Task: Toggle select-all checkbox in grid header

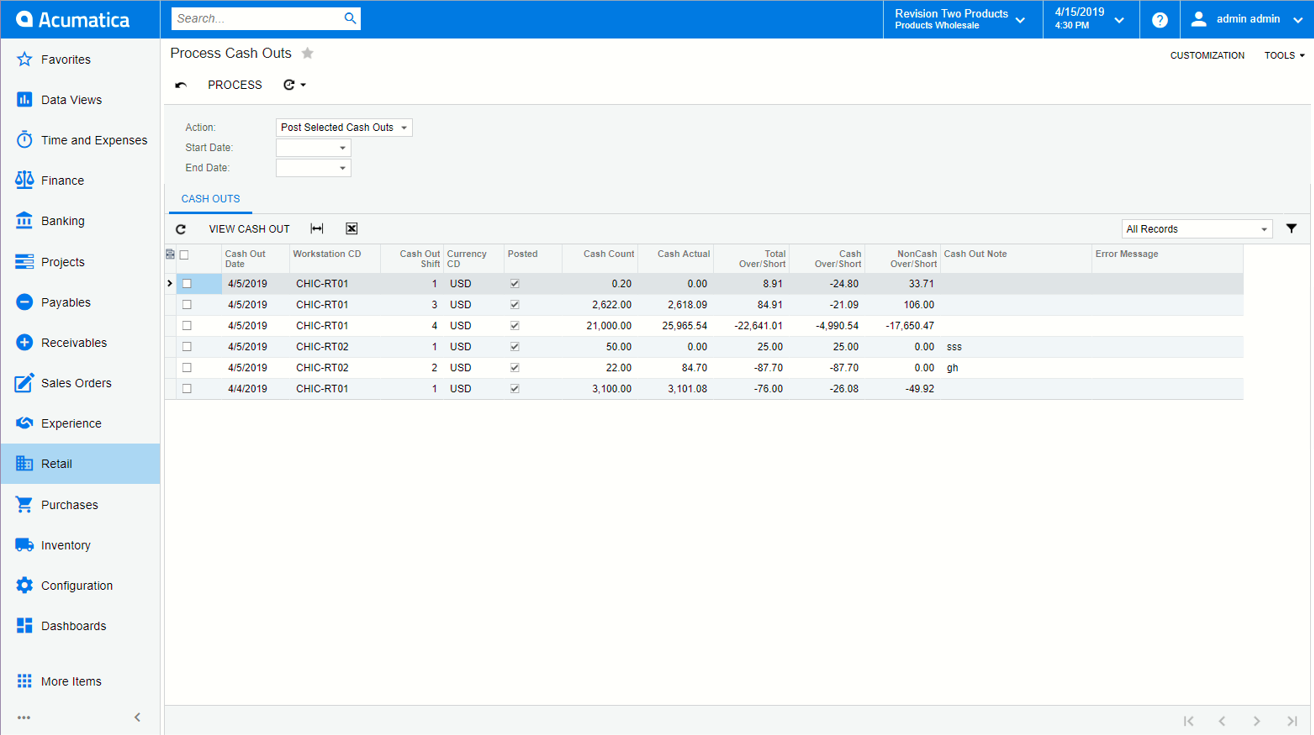Action: tap(184, 255)
